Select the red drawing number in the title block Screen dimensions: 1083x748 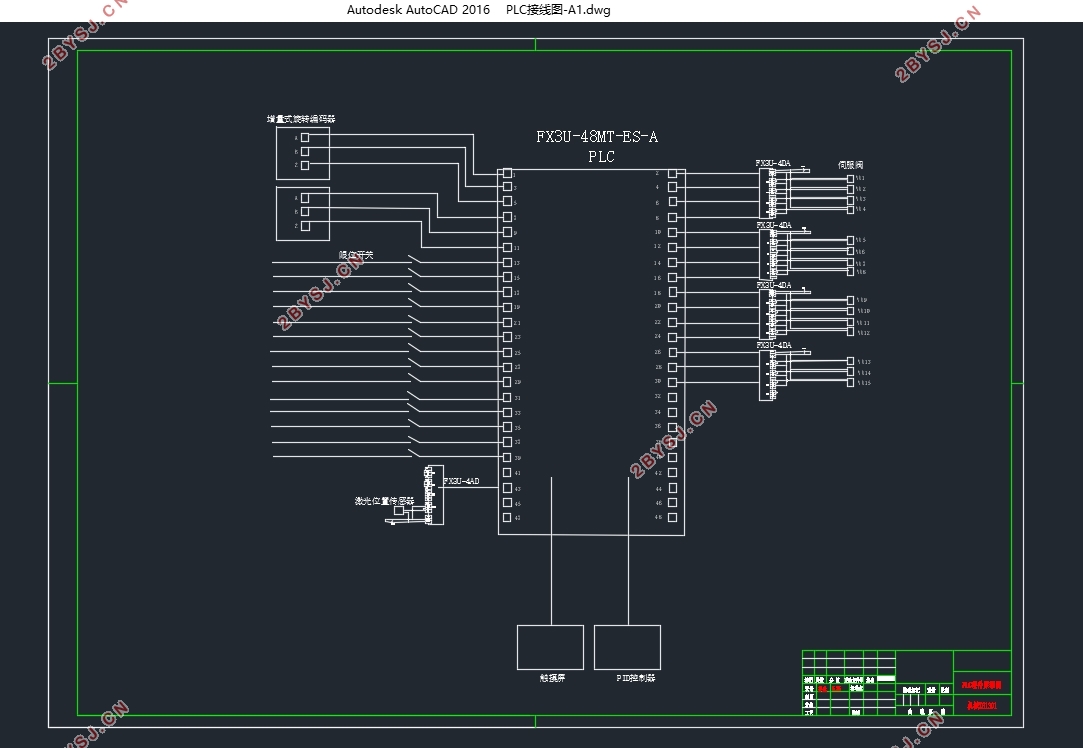click(981, 705)
